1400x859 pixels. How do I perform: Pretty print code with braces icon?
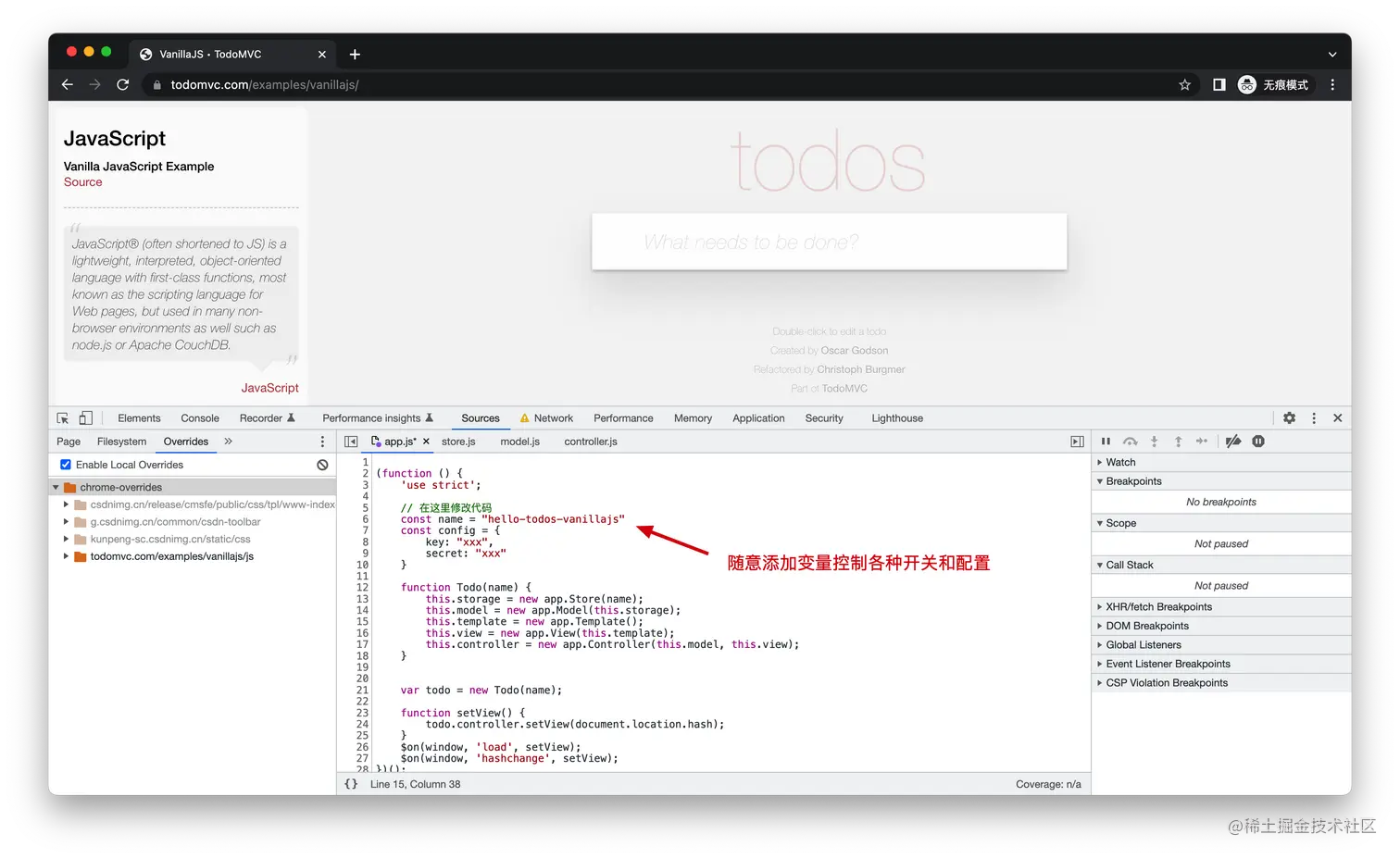(x=351, y=784)
